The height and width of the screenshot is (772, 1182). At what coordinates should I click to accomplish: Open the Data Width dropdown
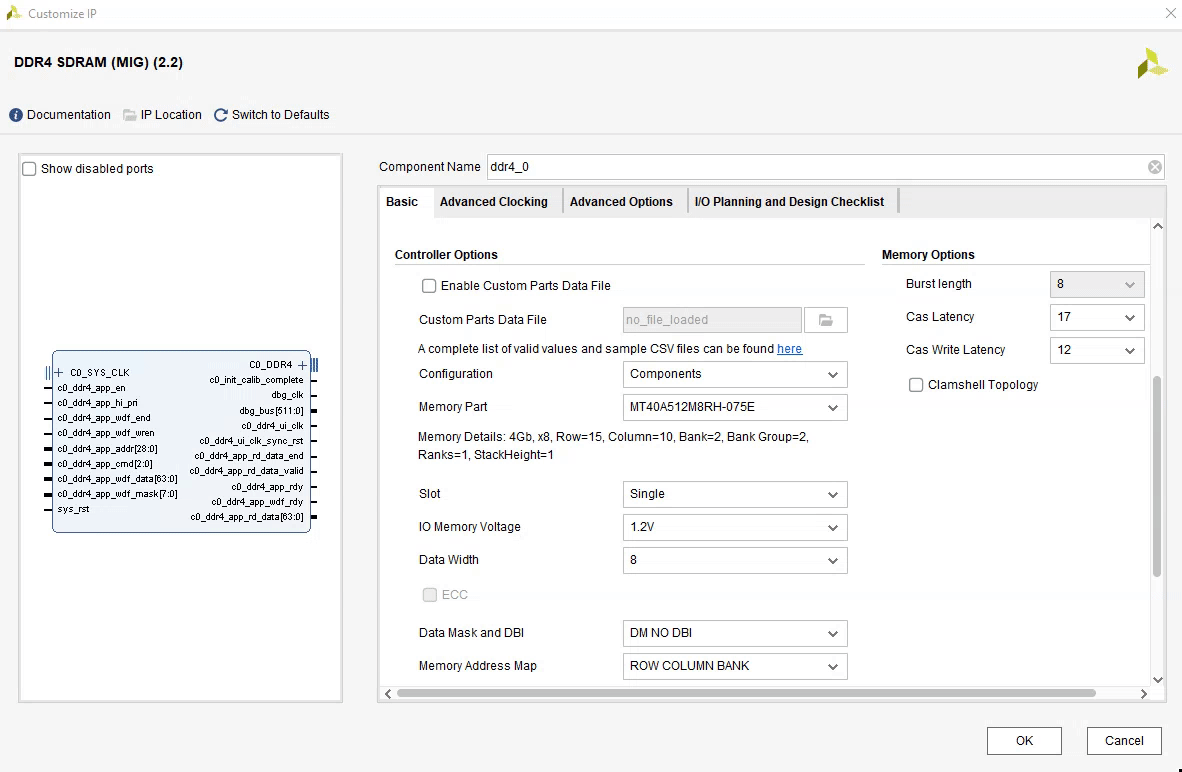pyautogui.click(x=735, y=560)
